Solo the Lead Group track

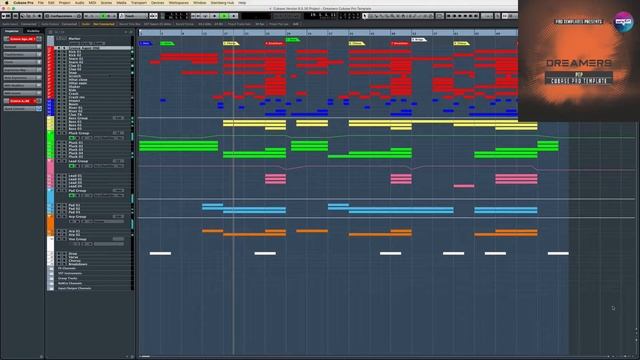(x=64, y=161)
